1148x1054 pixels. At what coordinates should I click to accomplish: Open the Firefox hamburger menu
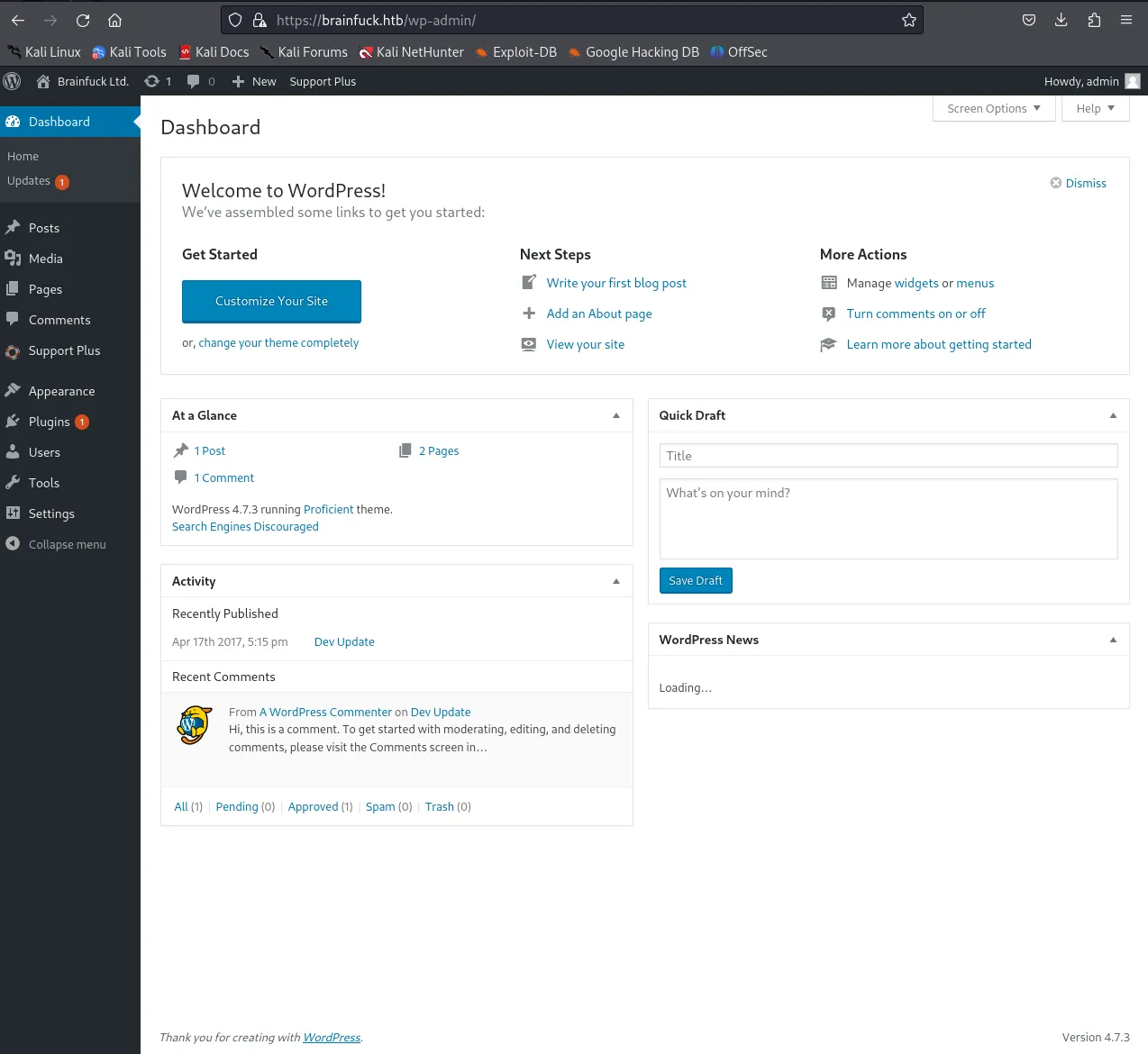pos(1126,20)
